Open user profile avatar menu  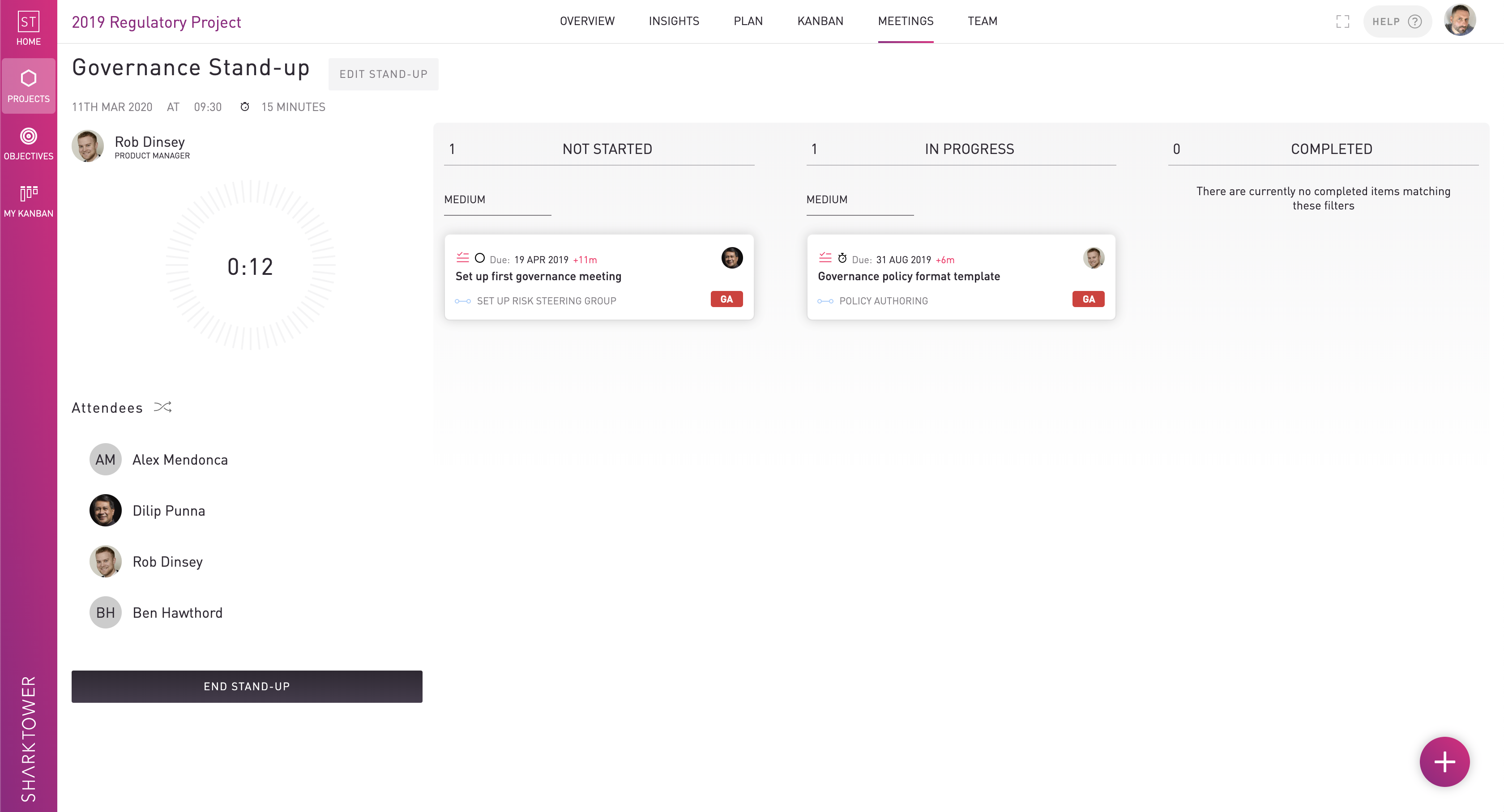point(1460,21)
